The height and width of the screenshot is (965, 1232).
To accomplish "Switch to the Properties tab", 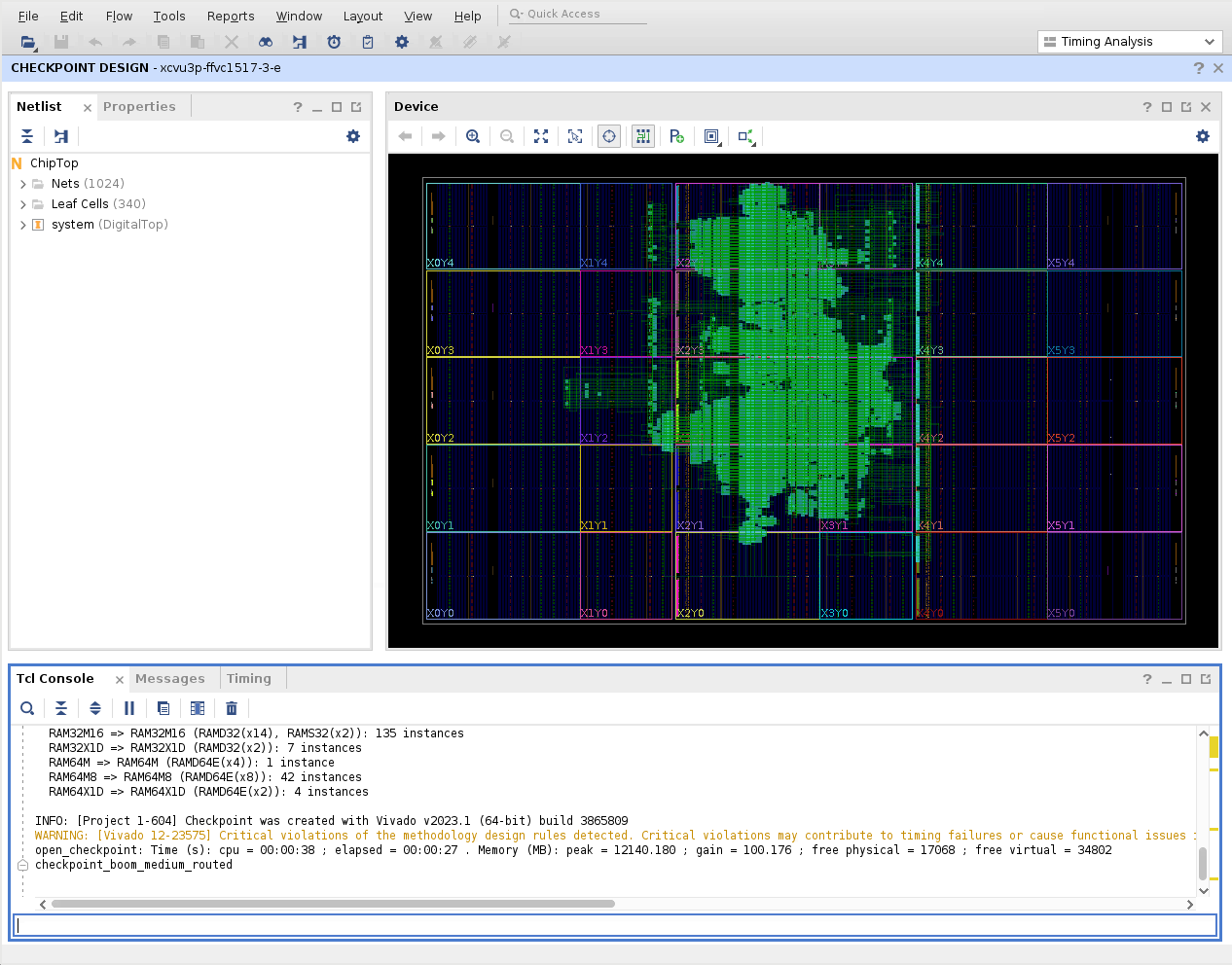I will pos(139,107).
